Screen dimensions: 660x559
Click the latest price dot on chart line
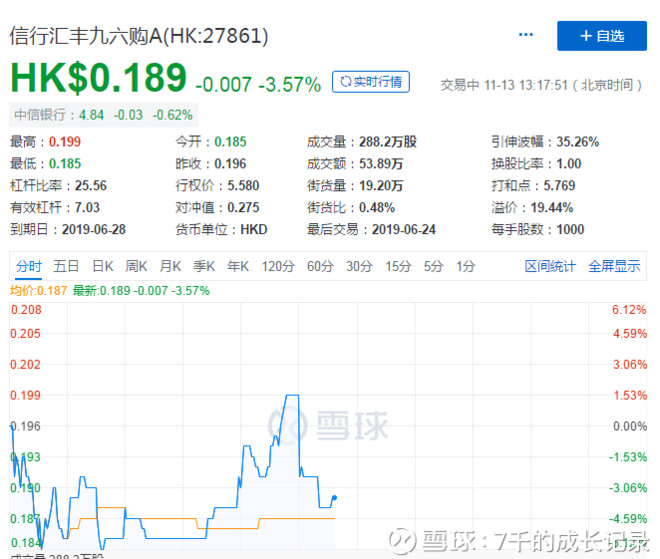(335, 498)
